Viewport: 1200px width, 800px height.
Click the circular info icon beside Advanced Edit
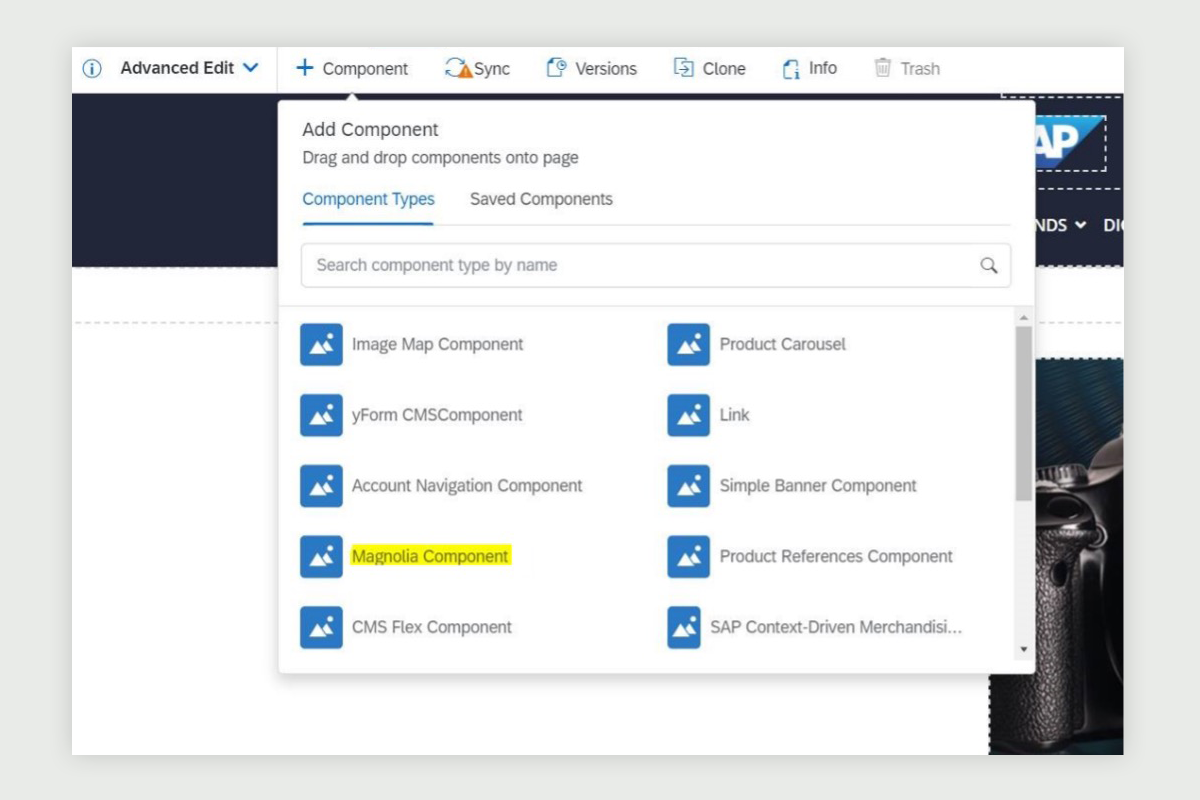pyautogui.click(x=90, y=68)
